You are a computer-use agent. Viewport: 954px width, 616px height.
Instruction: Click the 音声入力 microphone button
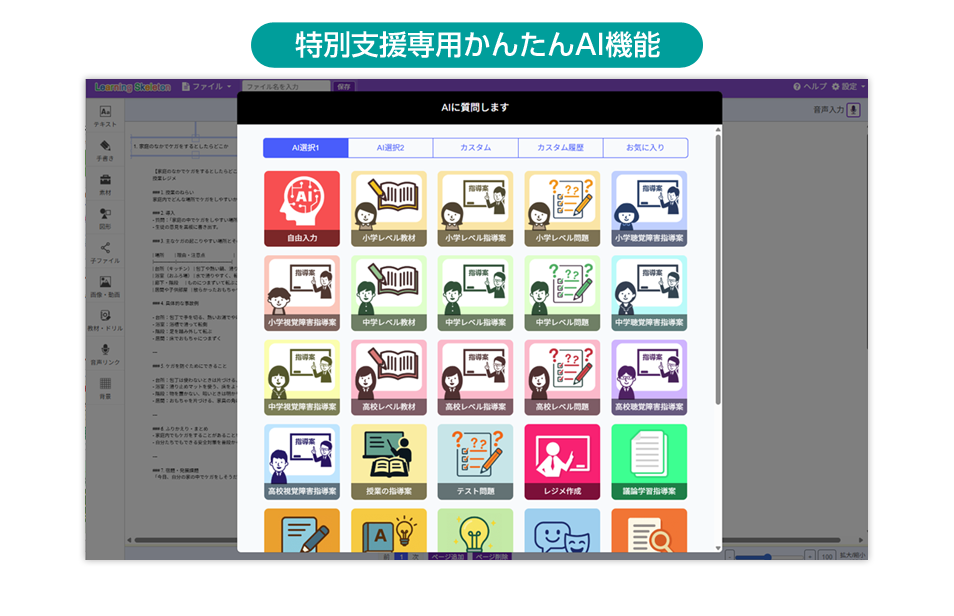tap(853, 110)
